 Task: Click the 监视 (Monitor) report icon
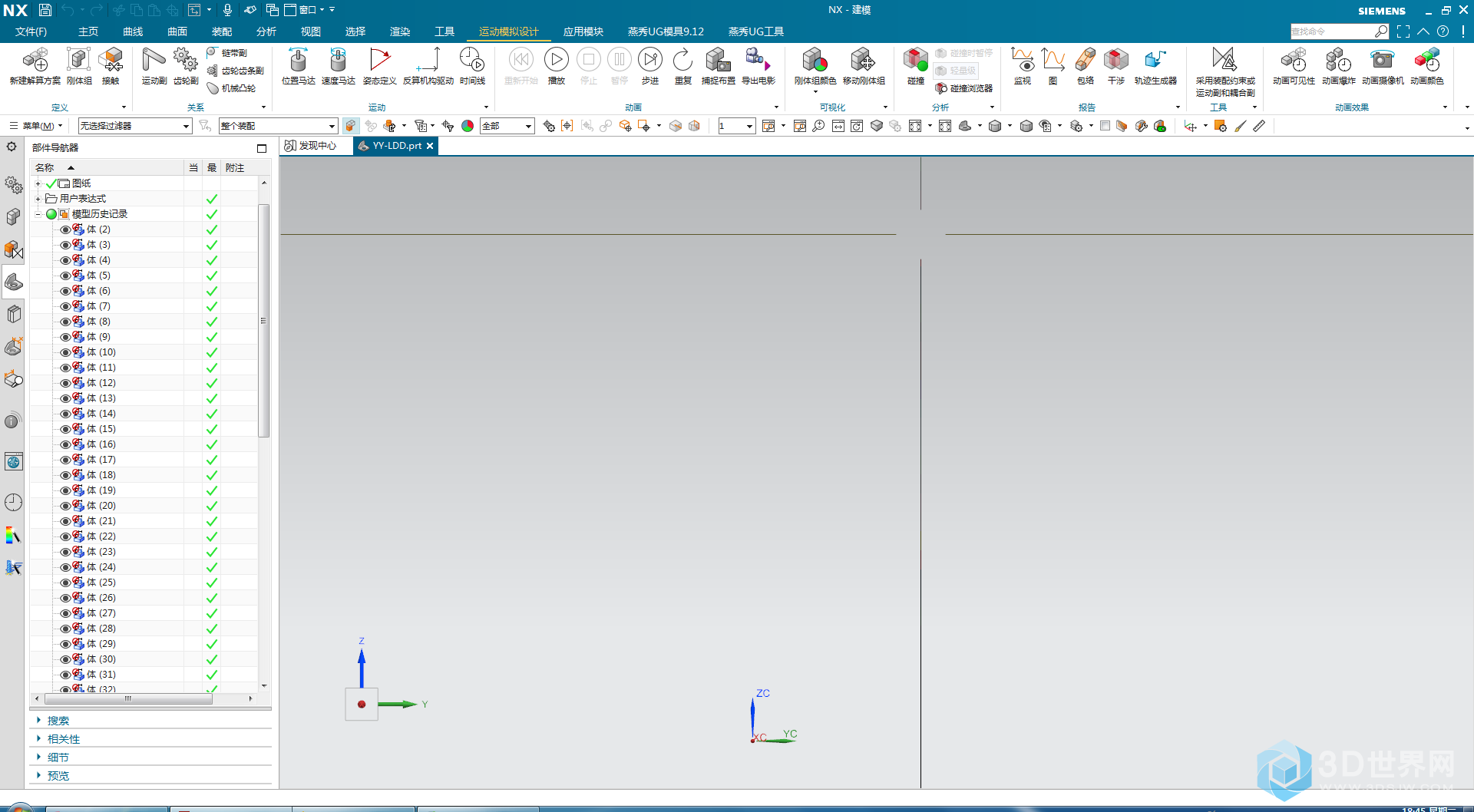[1023, 65]
